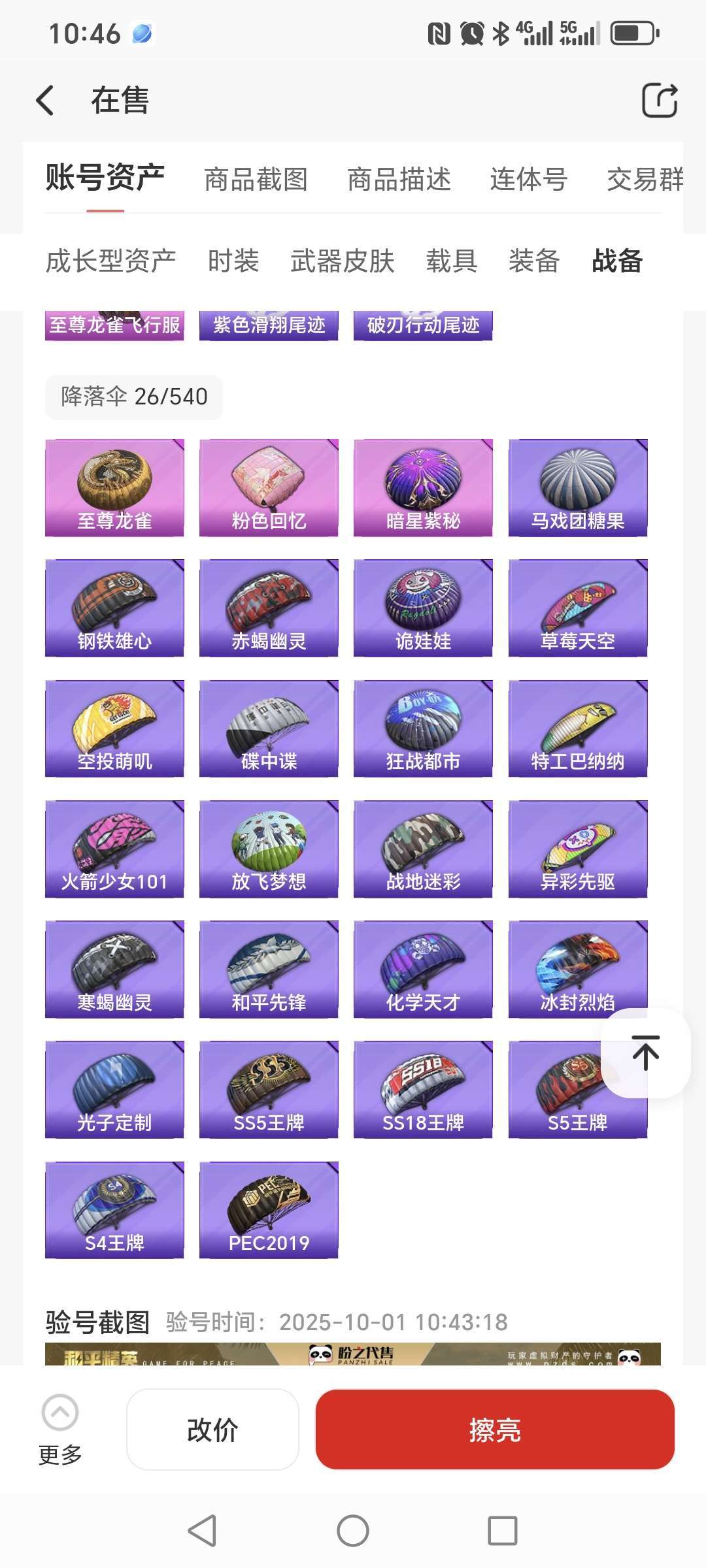Tap Android recent apps square button

[503, 1531]
